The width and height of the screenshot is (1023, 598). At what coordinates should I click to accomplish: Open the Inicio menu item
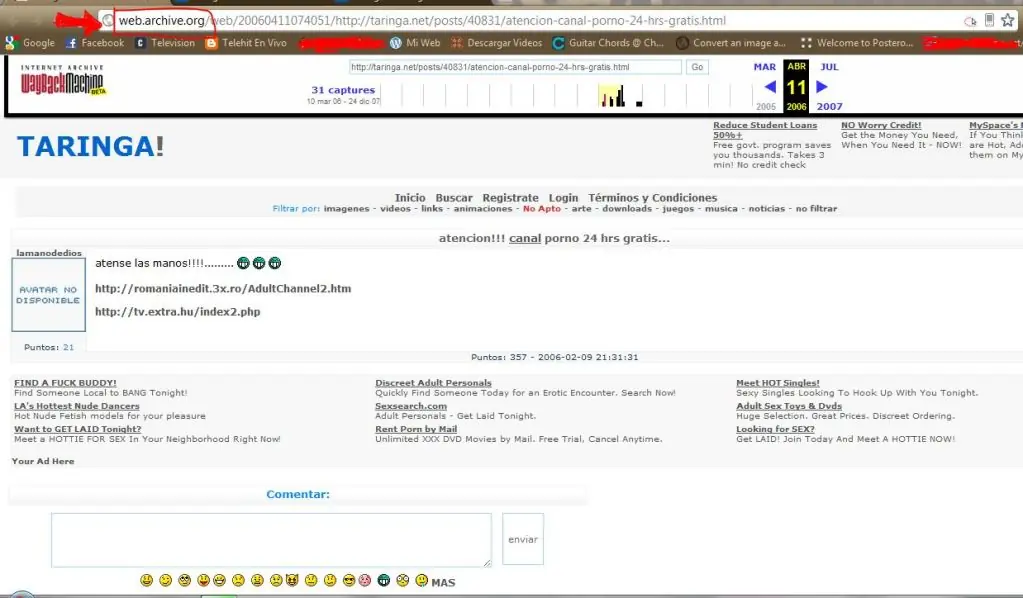tap(410, 198)
